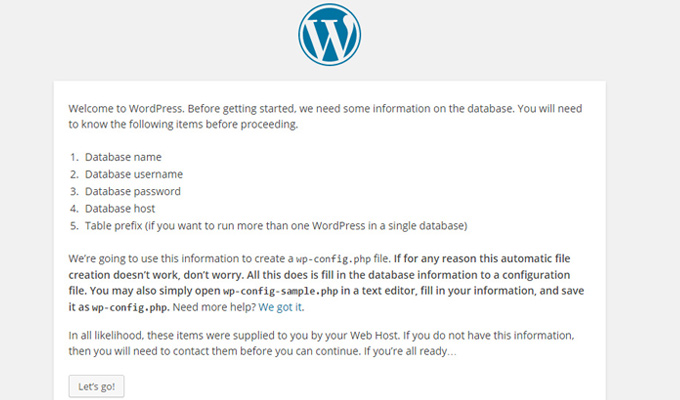The height and width of the screenshot is (400, 680).
Task: Click the "In all likelihood" paragraph
Action: [x=321, y=343]
